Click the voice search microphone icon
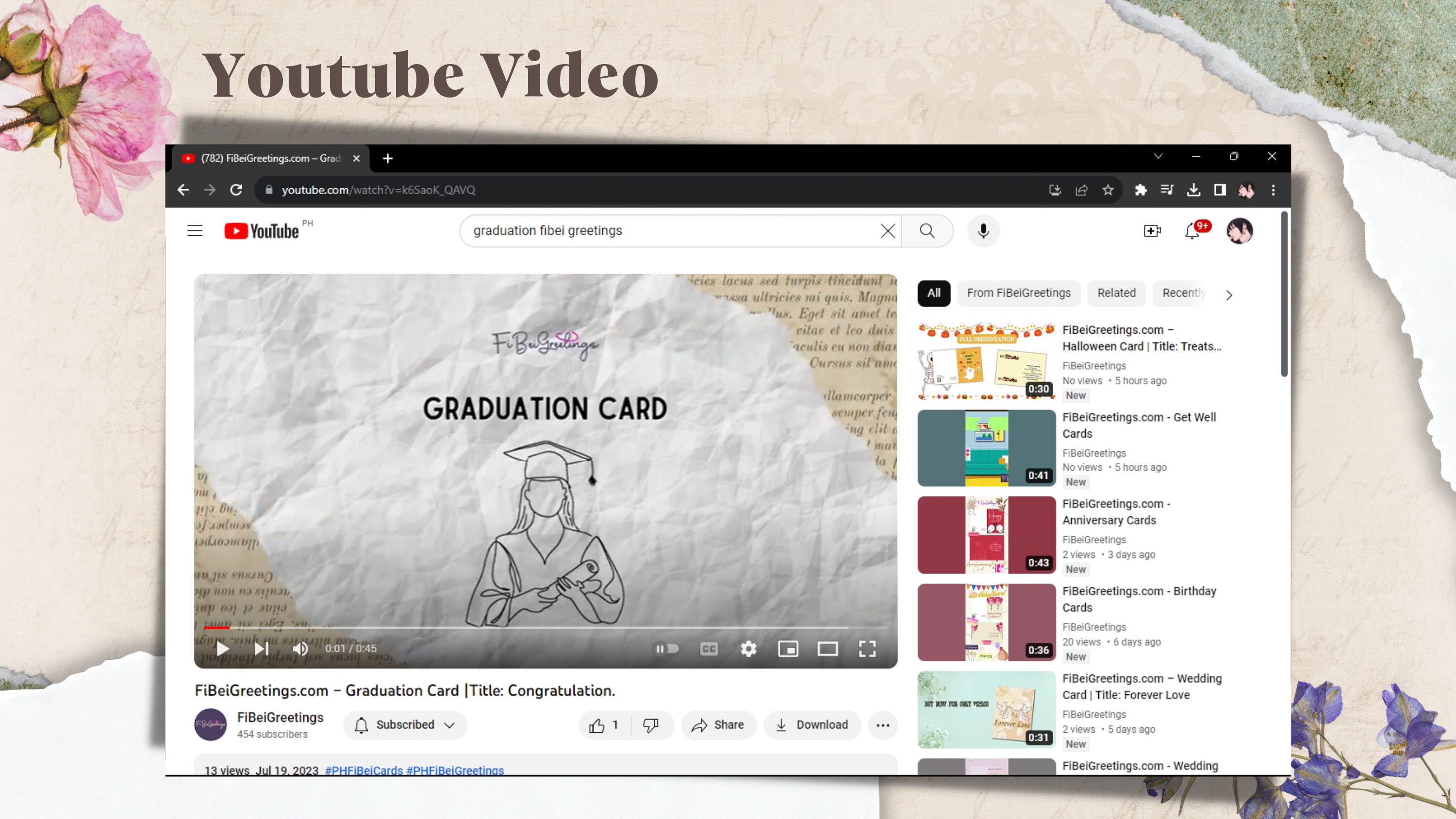 tap(983, 230)
